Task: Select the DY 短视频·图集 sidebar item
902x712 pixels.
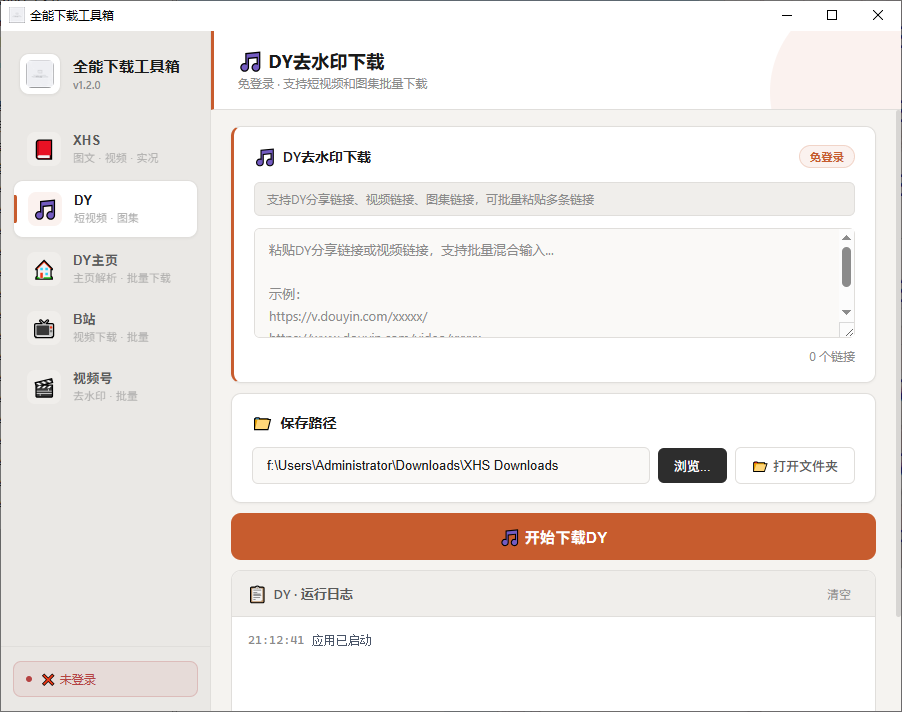Action: (105, 209)
